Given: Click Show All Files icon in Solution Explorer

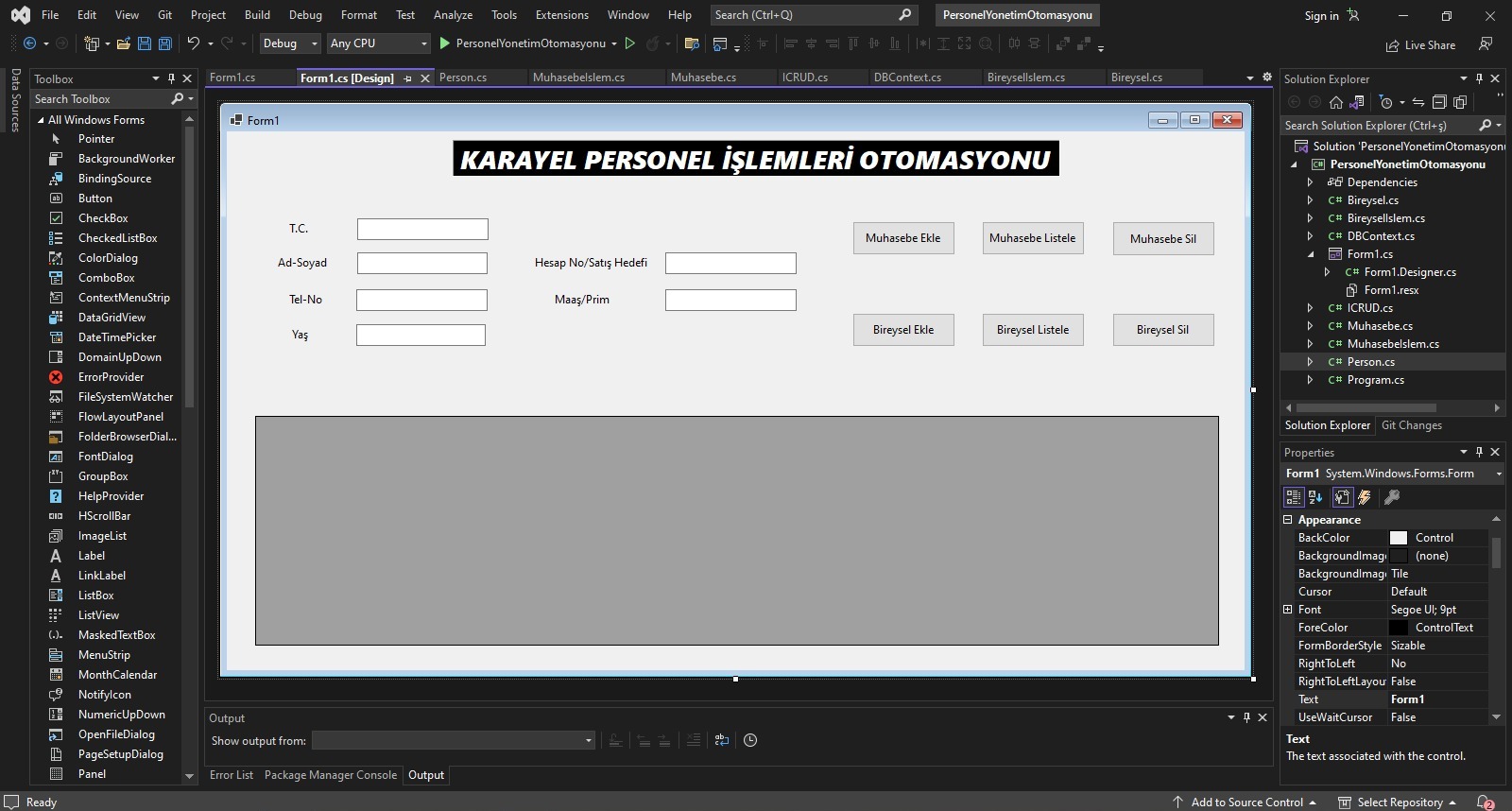Looking at the screenshot, I should (1460, 102).
